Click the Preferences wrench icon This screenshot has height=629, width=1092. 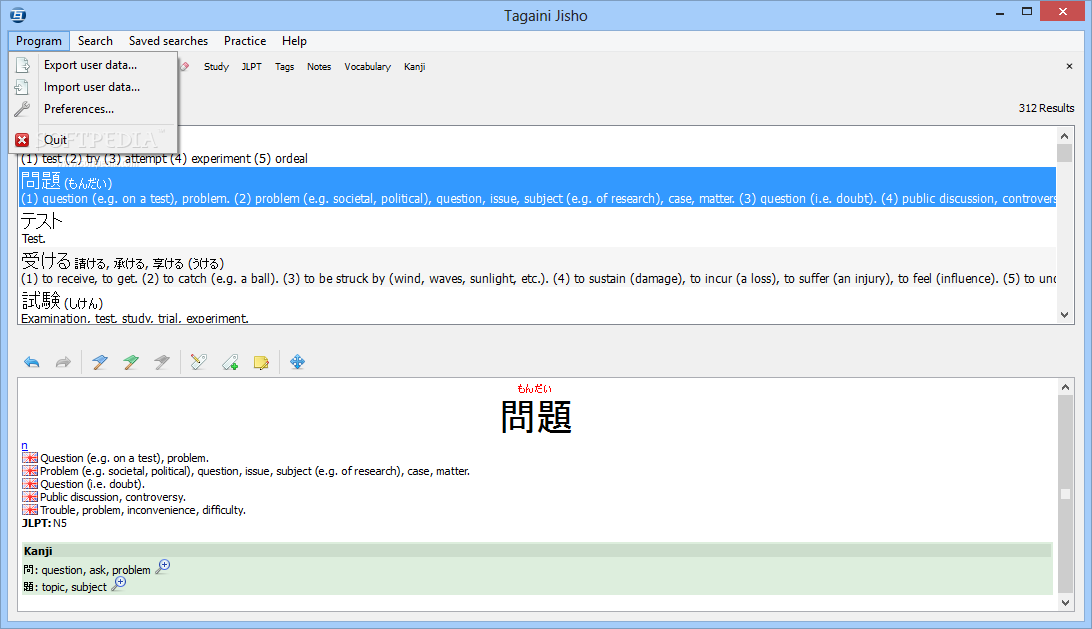point(22,109)
